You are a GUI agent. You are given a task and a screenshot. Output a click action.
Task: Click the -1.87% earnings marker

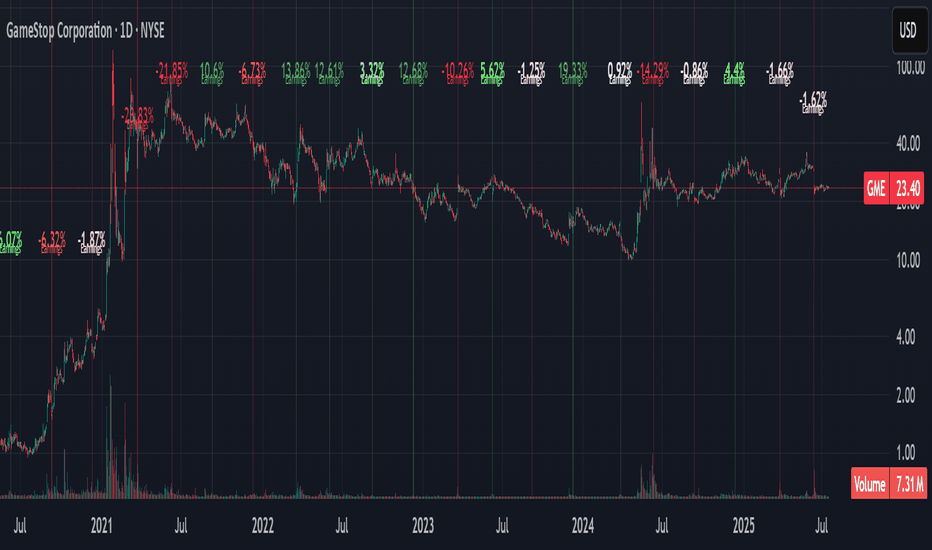tap(92, 243)
